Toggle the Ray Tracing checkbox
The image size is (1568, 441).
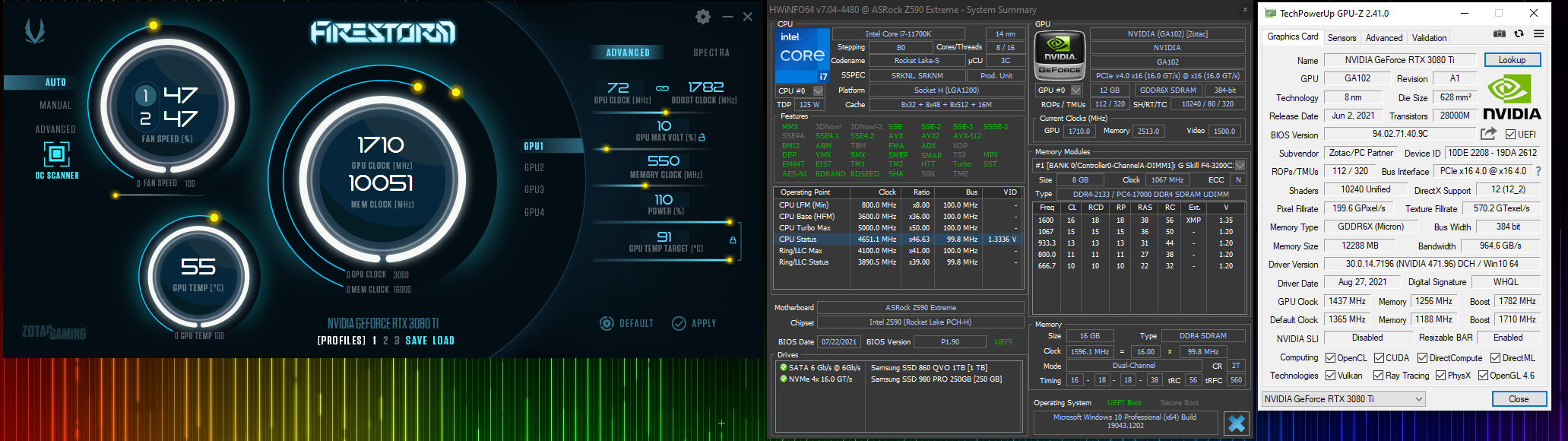[x=1378, y=376]
